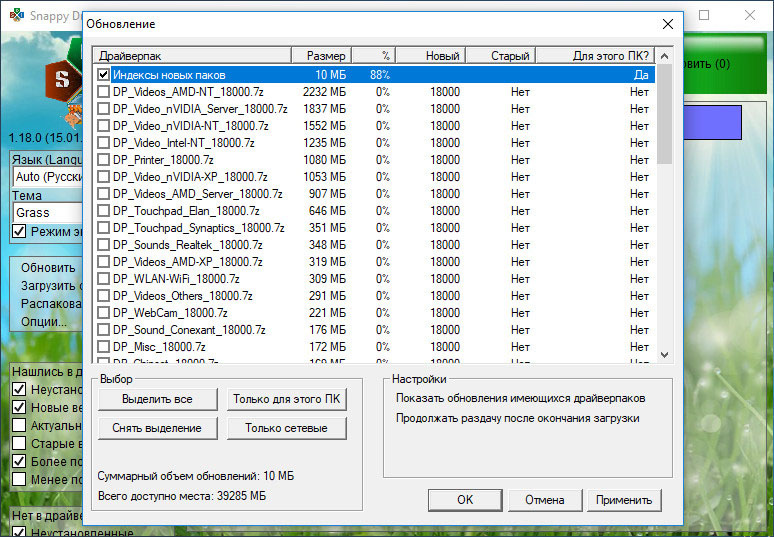The width and height of the screenshot is (774, 537).
Task: Click the blue panel in main window
Action: pos(712,122)
